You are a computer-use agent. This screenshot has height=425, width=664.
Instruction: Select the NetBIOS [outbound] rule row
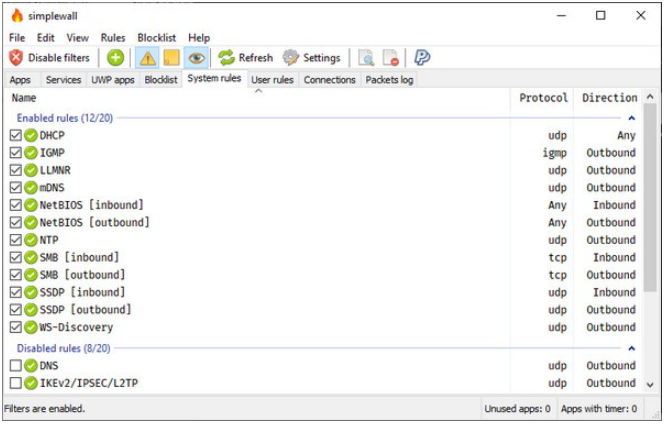click(x=324, y=223)
